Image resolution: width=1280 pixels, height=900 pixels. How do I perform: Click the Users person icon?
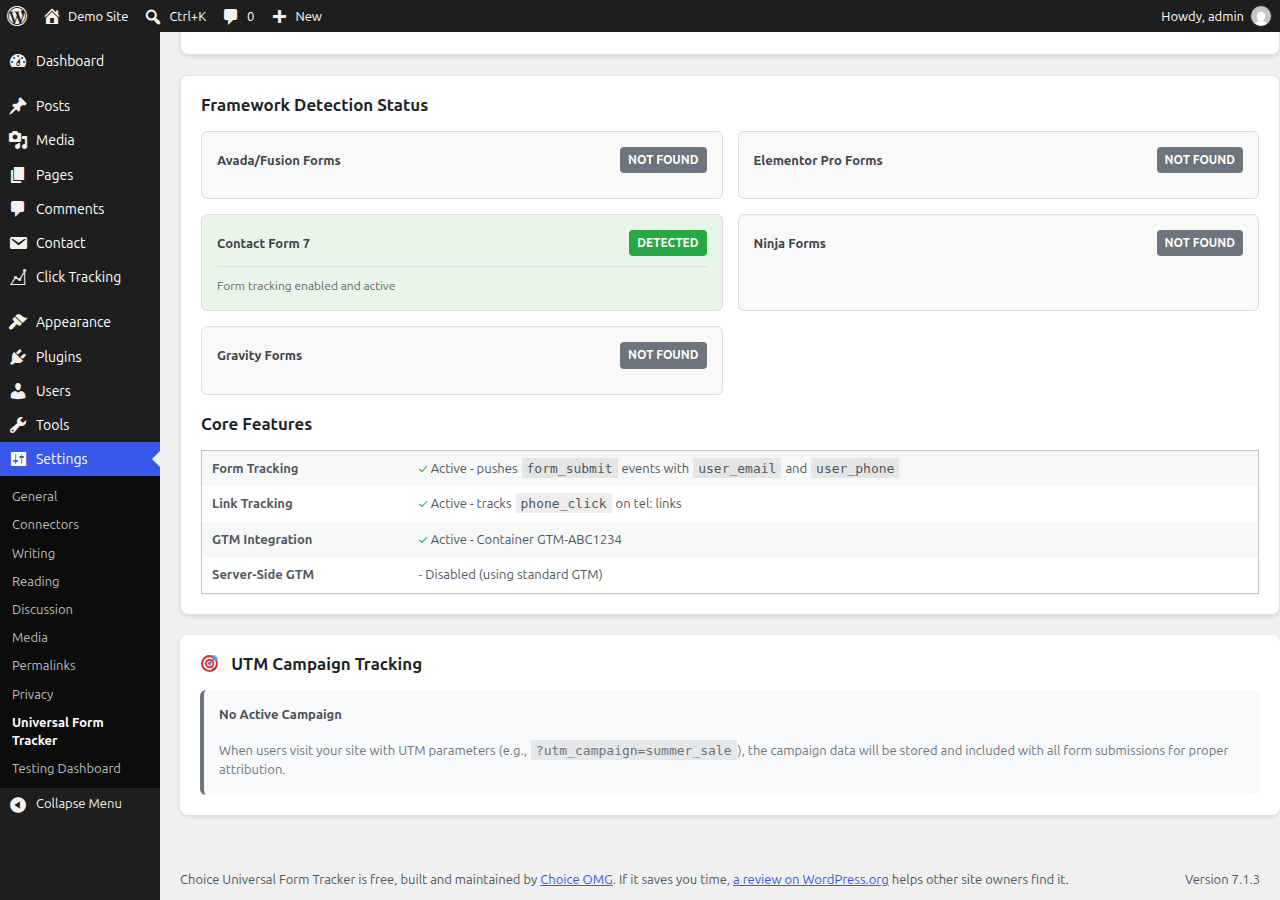[18, 391]
